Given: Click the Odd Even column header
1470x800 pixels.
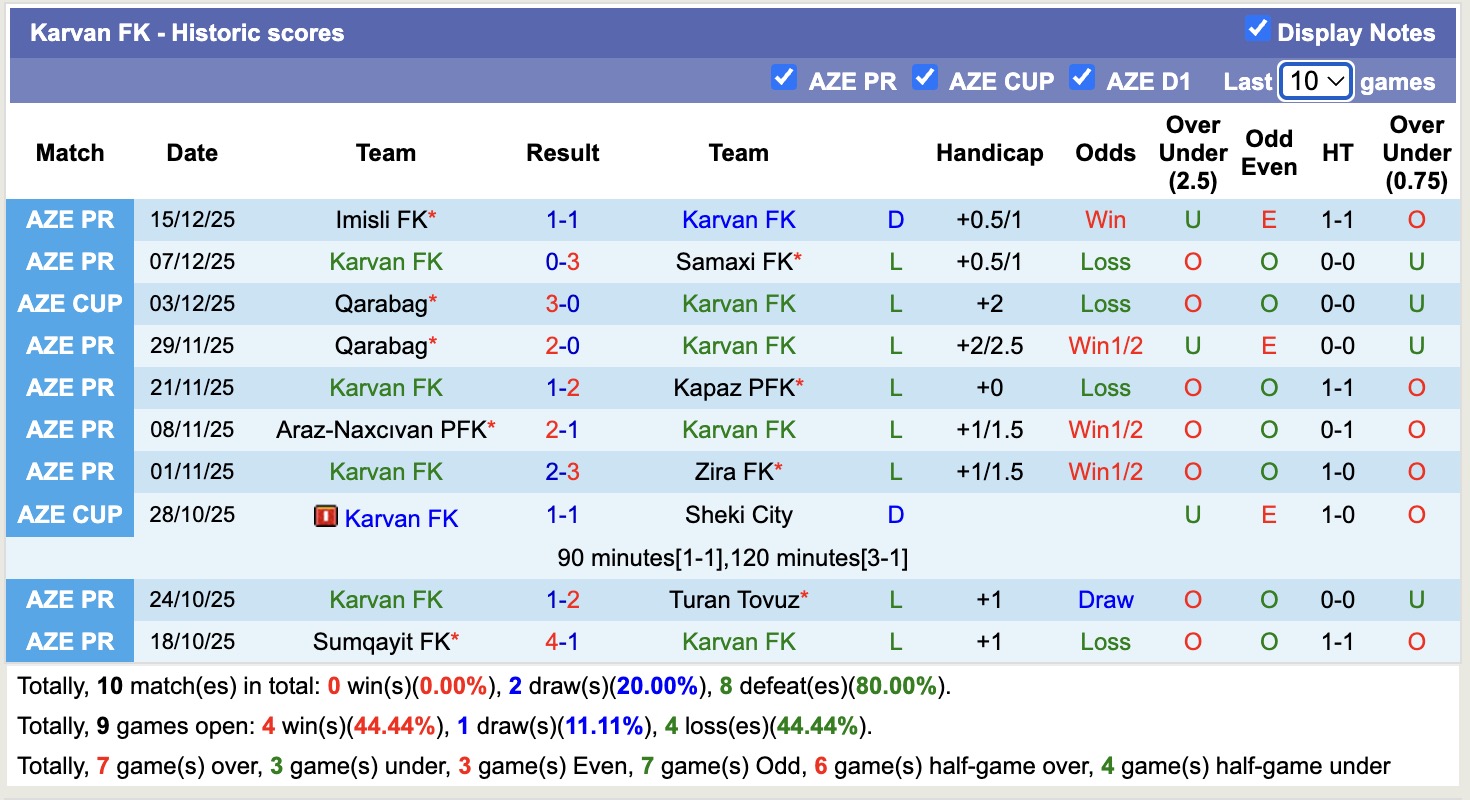Looking at the screenshot, I should (x=1269, y=153).
